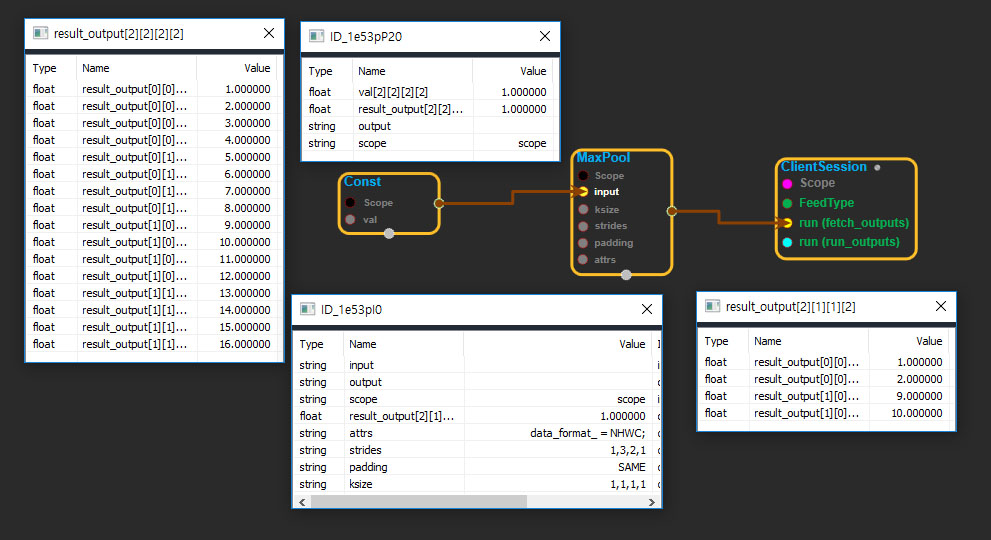The height and width of the screenshot is (540, 991).
Task: Click the ClientSession node title
Action: point(822,167)
